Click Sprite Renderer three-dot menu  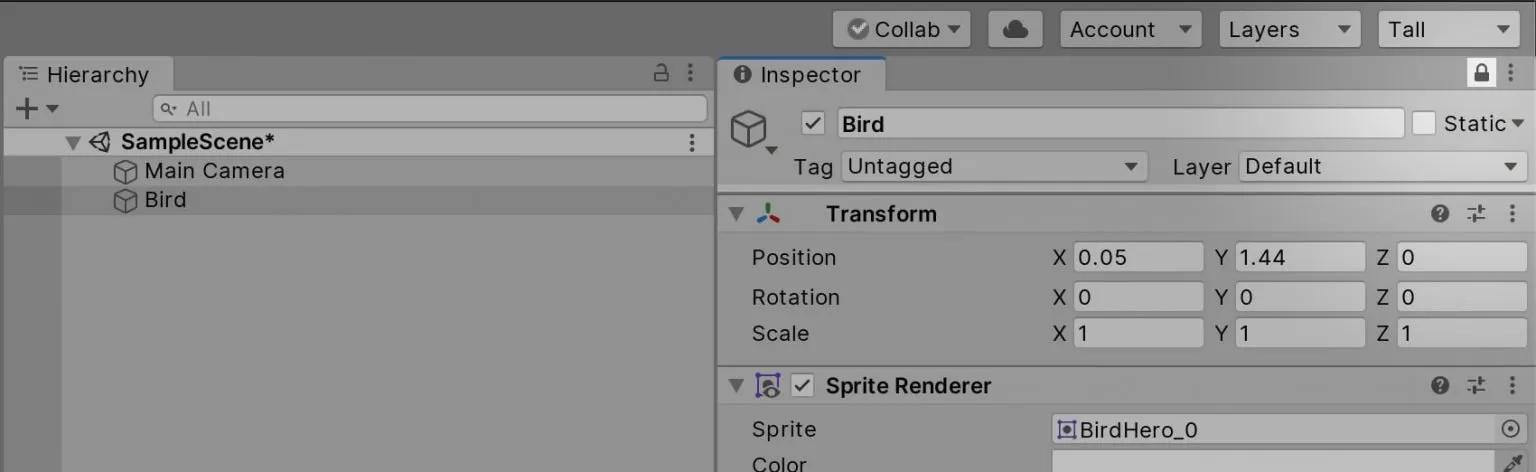point(1512,385)
